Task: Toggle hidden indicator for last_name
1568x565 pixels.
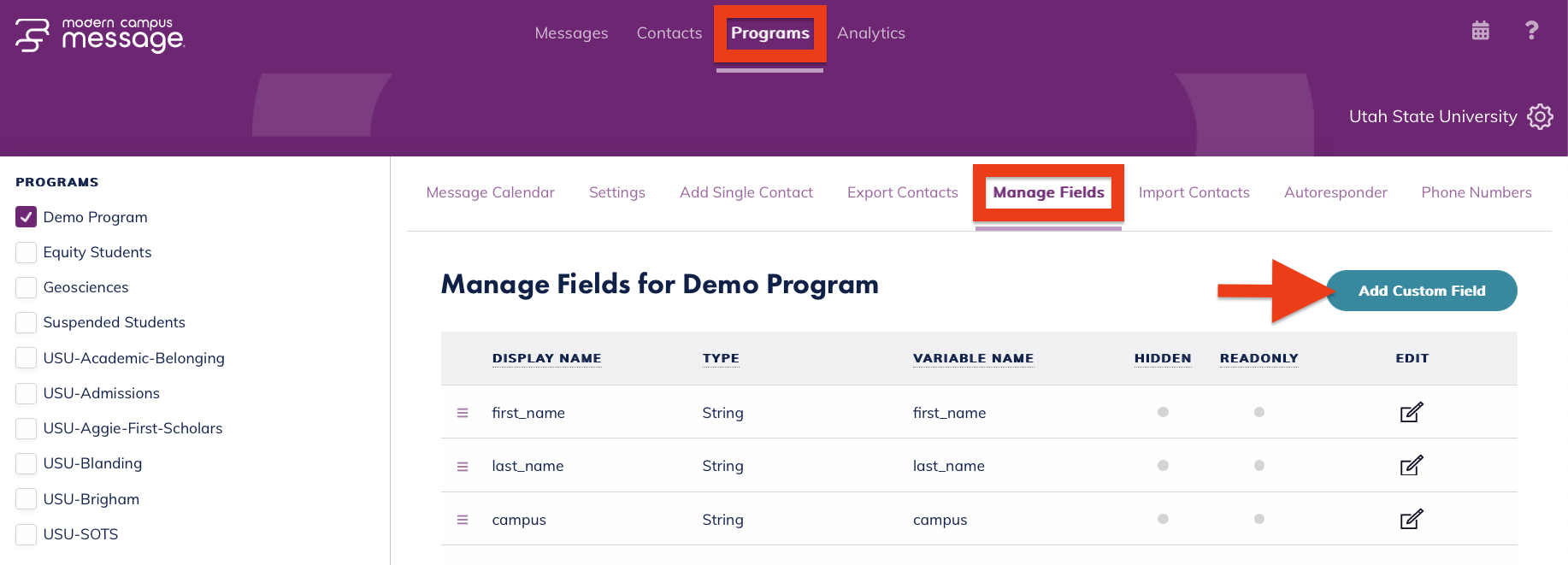Action: coord(1163,466)
